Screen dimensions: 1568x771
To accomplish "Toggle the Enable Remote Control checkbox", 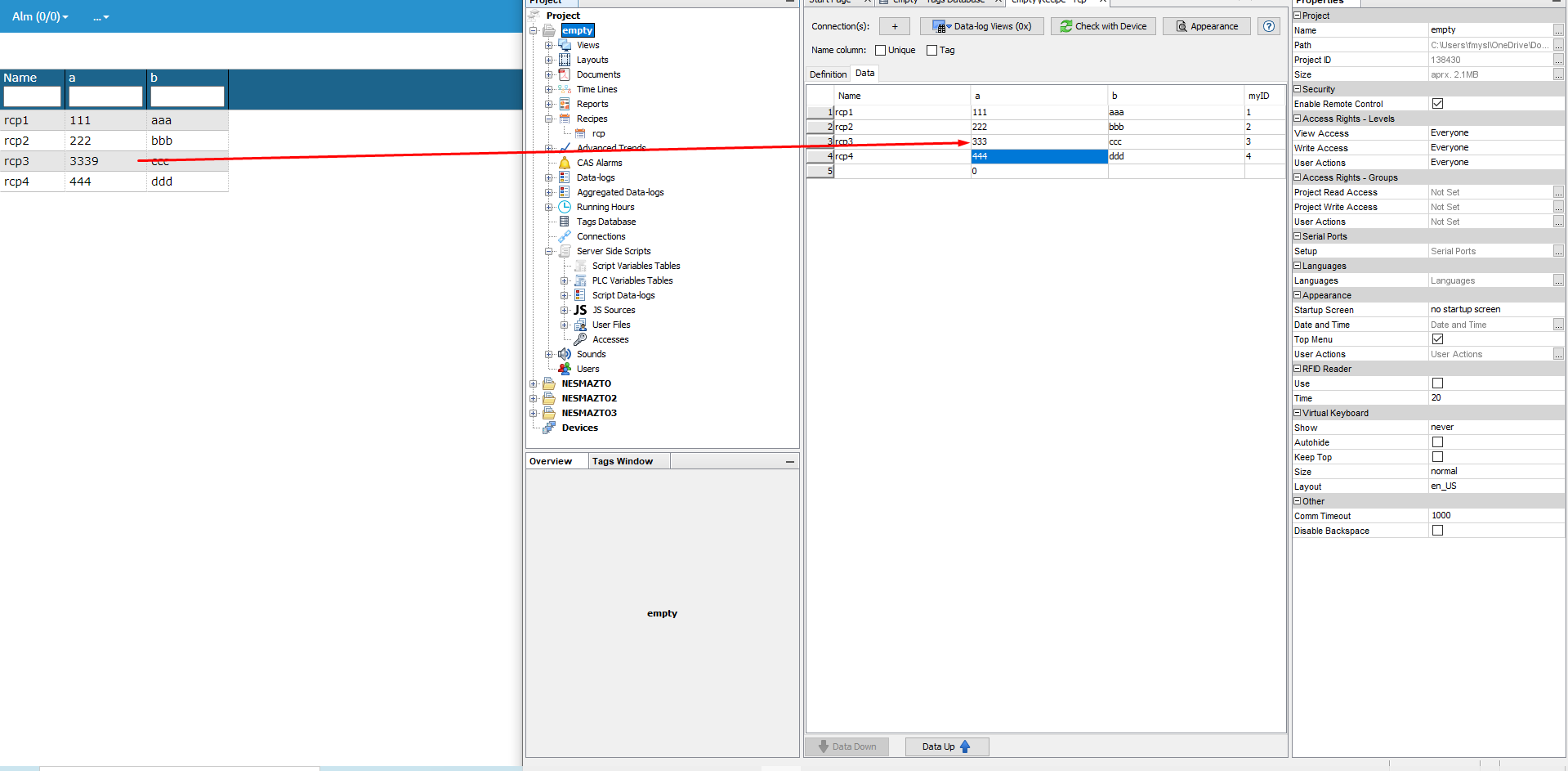I will click(x=1437, y=104).
